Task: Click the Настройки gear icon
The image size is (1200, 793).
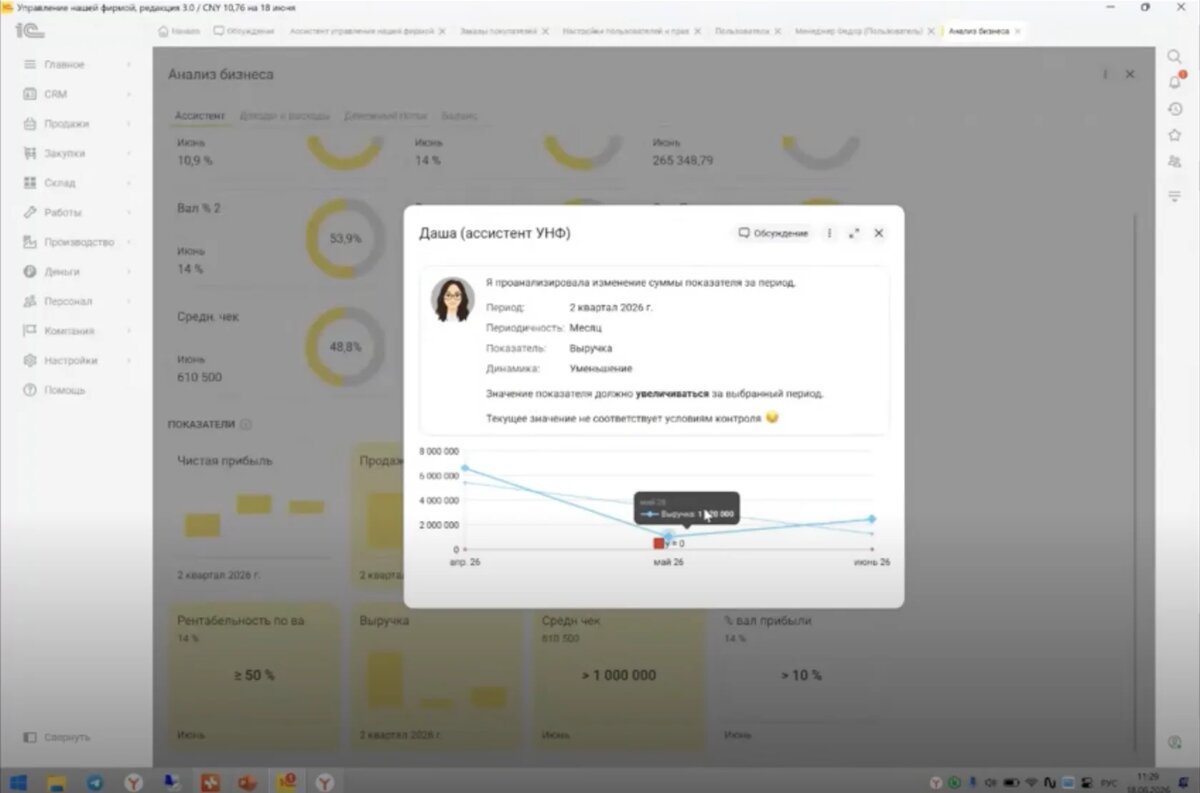Action: coord(30,360)
